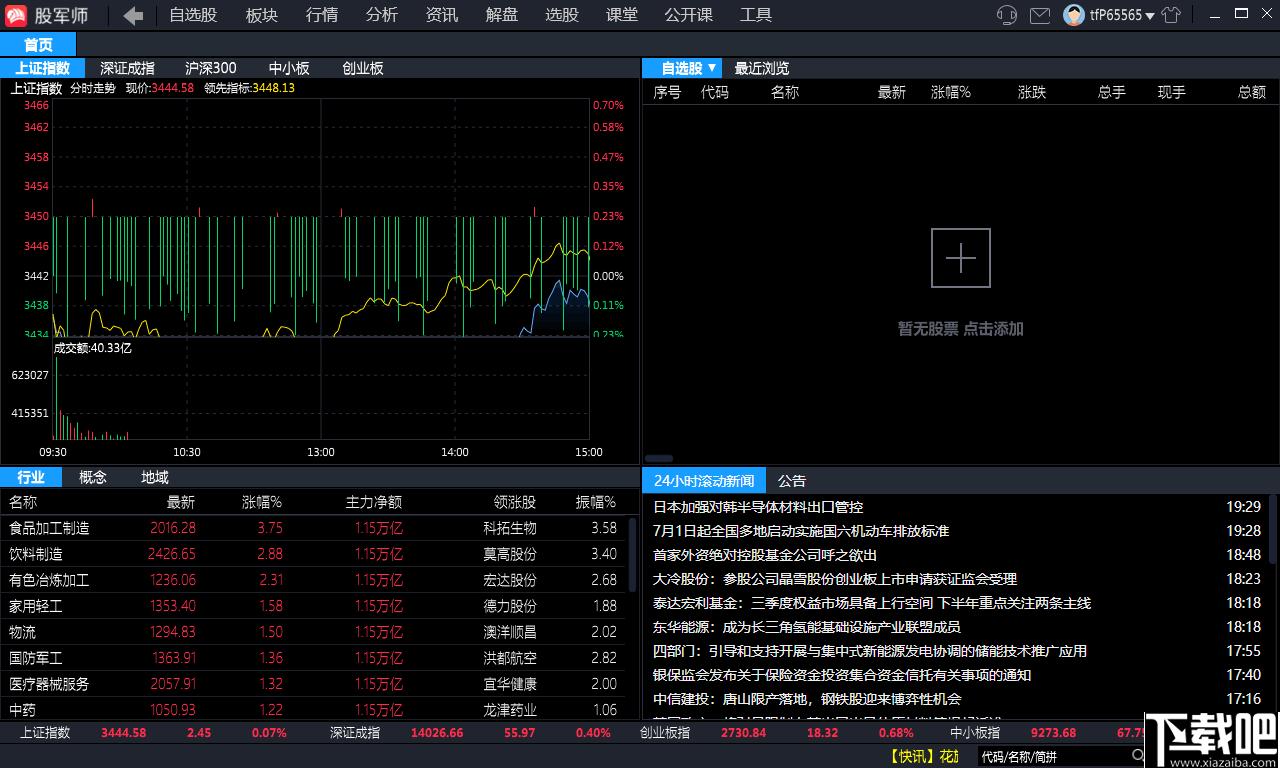Sort industry table by 主力净额 header
Viewport: 1280px width, 768px height.
pos(374,502)
